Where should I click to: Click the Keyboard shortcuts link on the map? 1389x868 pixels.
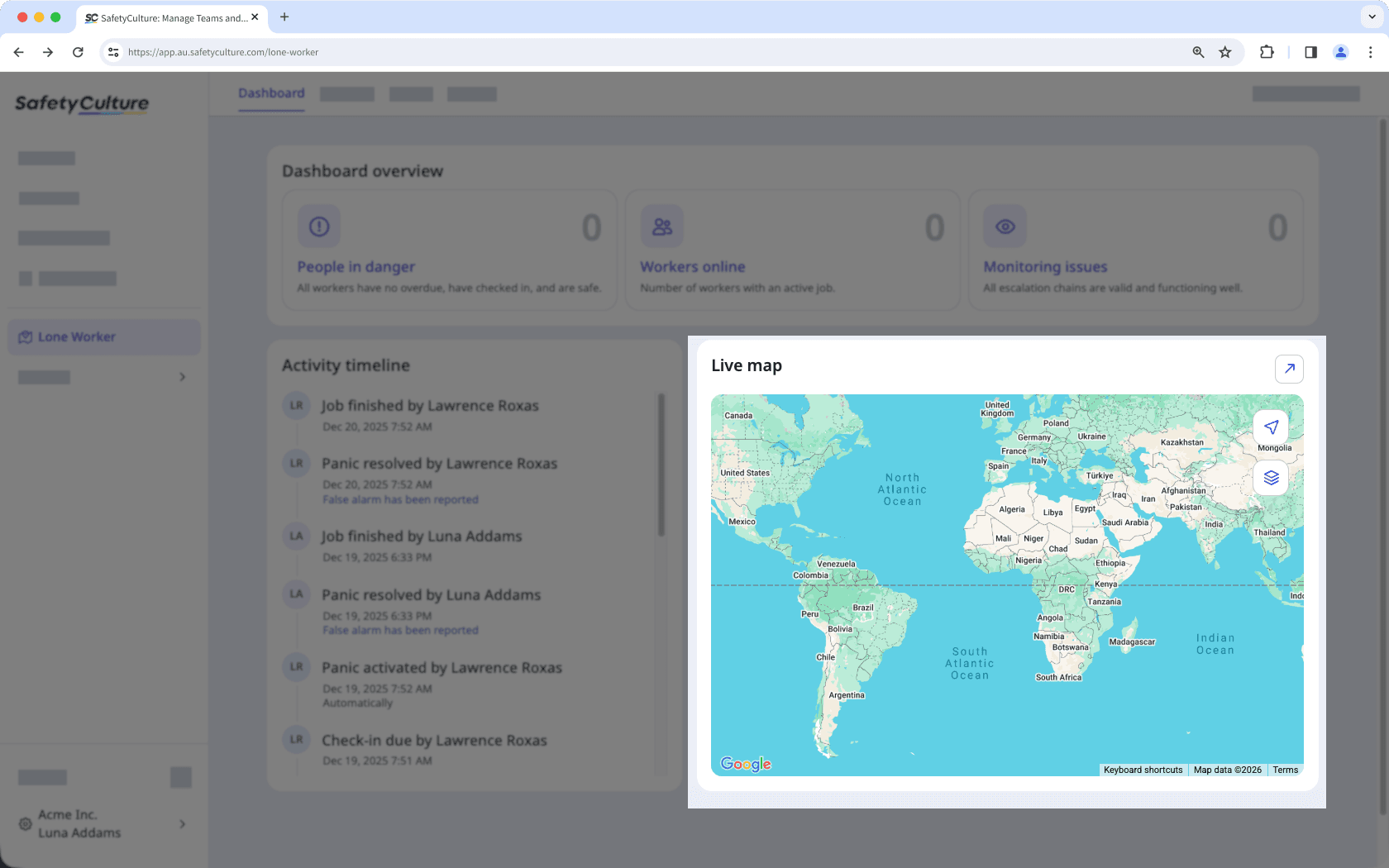[x=1143, y=770]
